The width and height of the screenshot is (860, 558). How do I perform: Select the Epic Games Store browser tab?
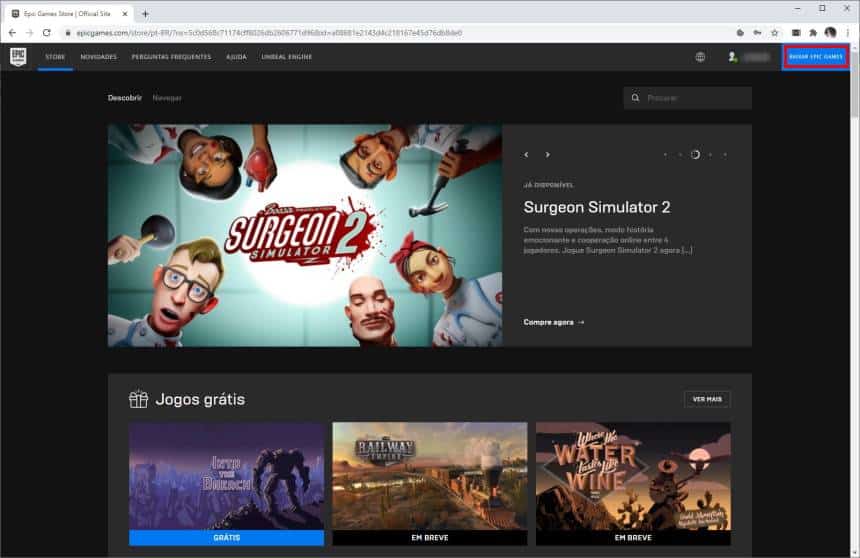click(x=69, y=14)
